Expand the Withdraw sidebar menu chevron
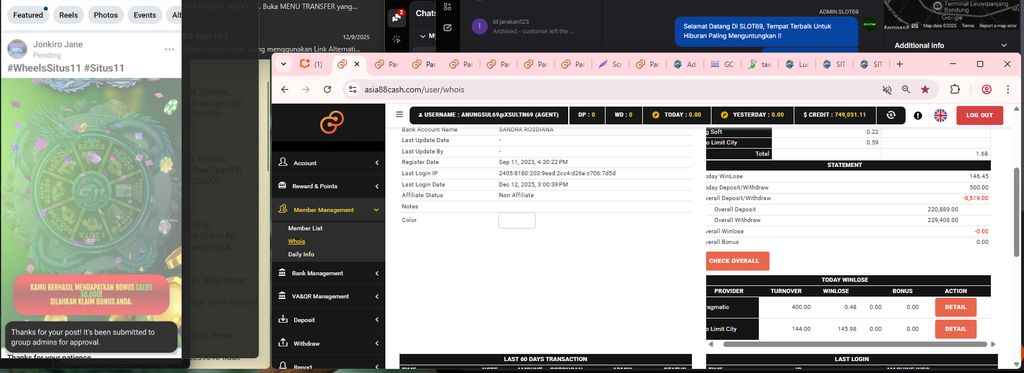1024x373 pixels. [x=377, y=343]
